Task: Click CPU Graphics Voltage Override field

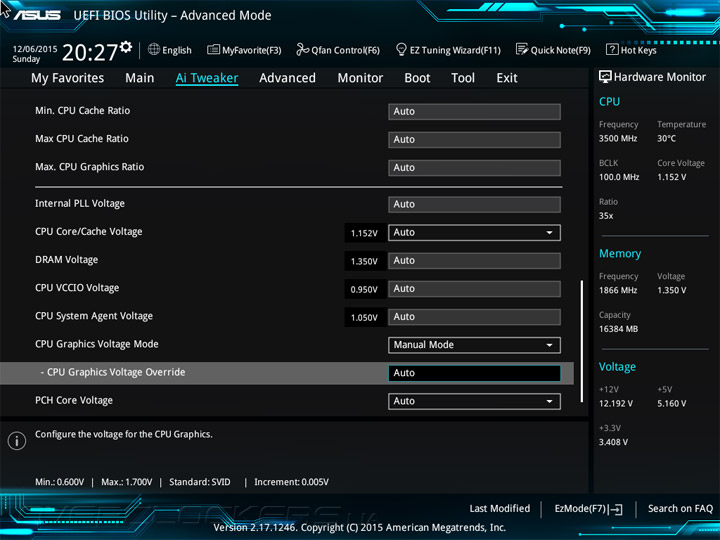Action: [474, 373]
